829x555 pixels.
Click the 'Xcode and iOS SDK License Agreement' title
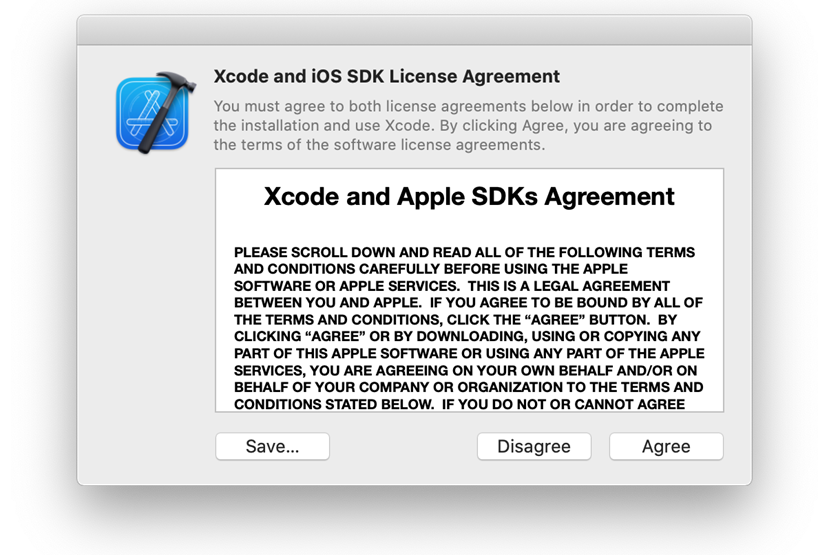click(386, 76)
